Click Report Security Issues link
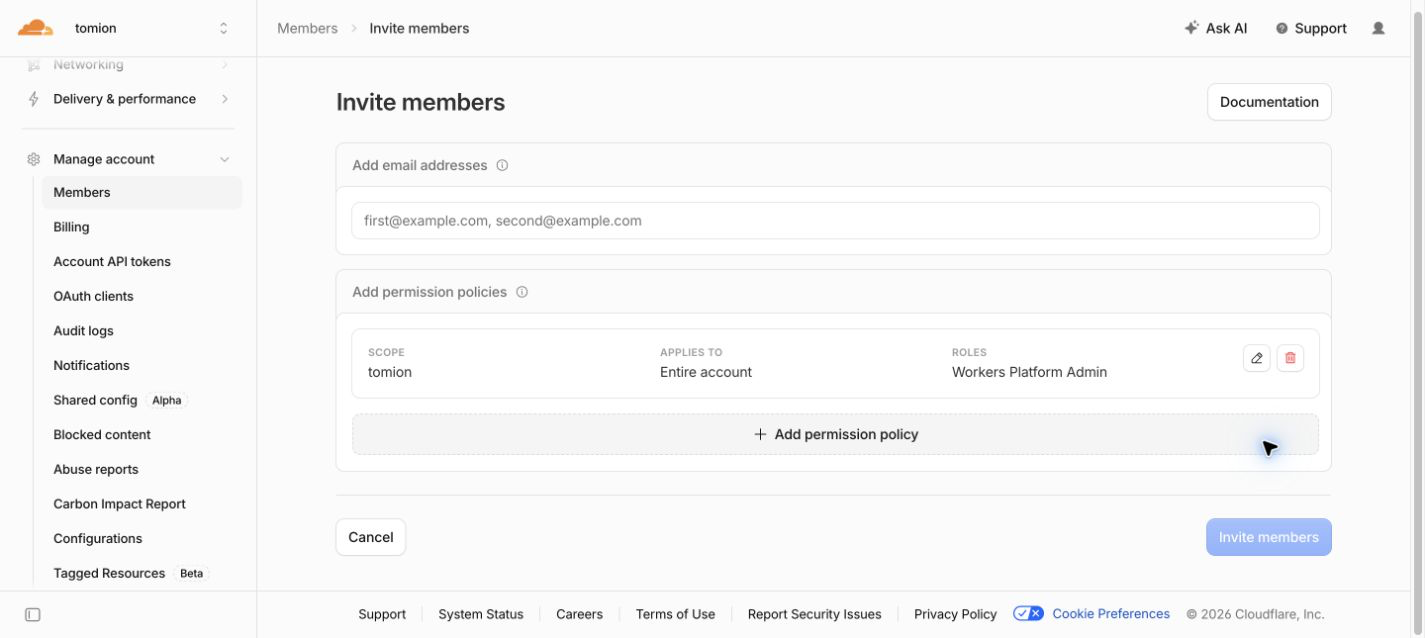 click(815, 614)
